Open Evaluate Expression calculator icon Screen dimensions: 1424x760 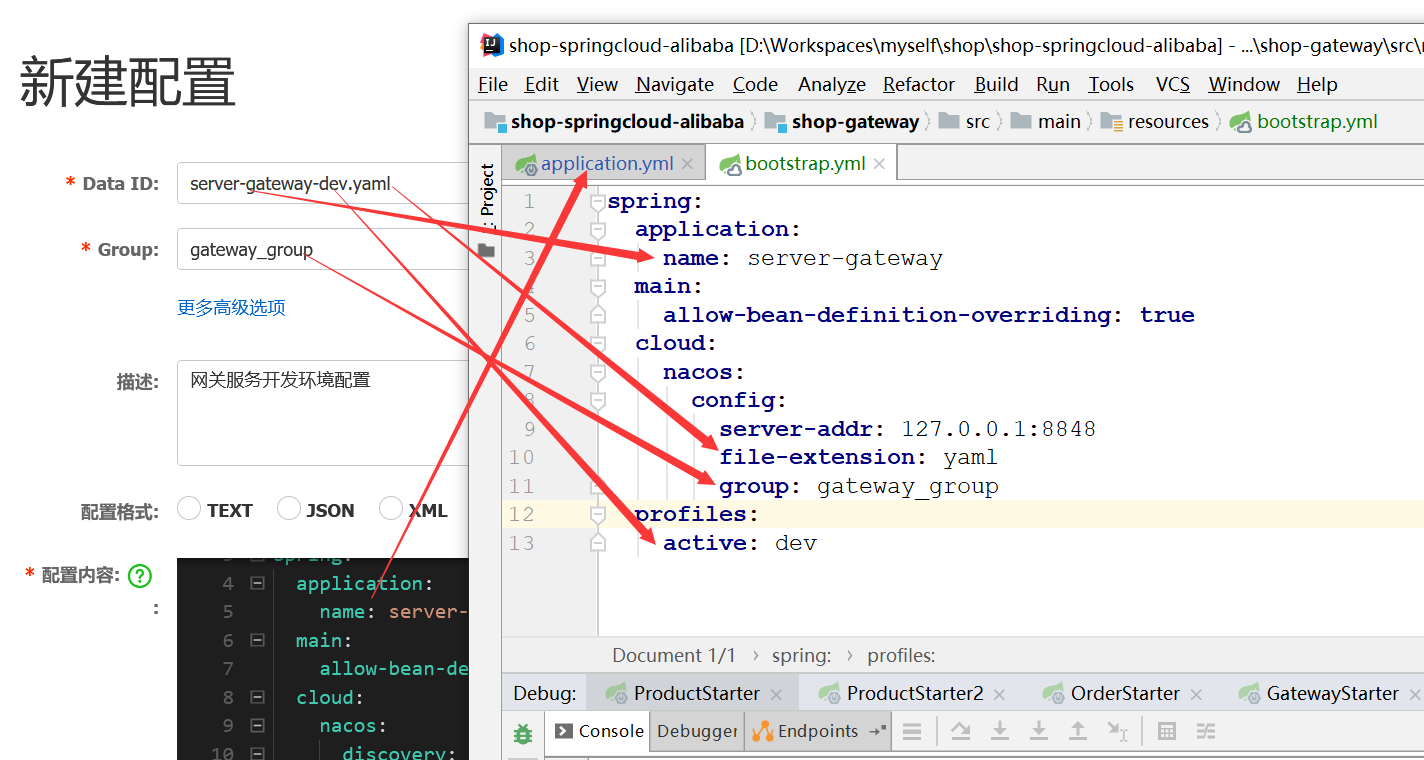1166,732
